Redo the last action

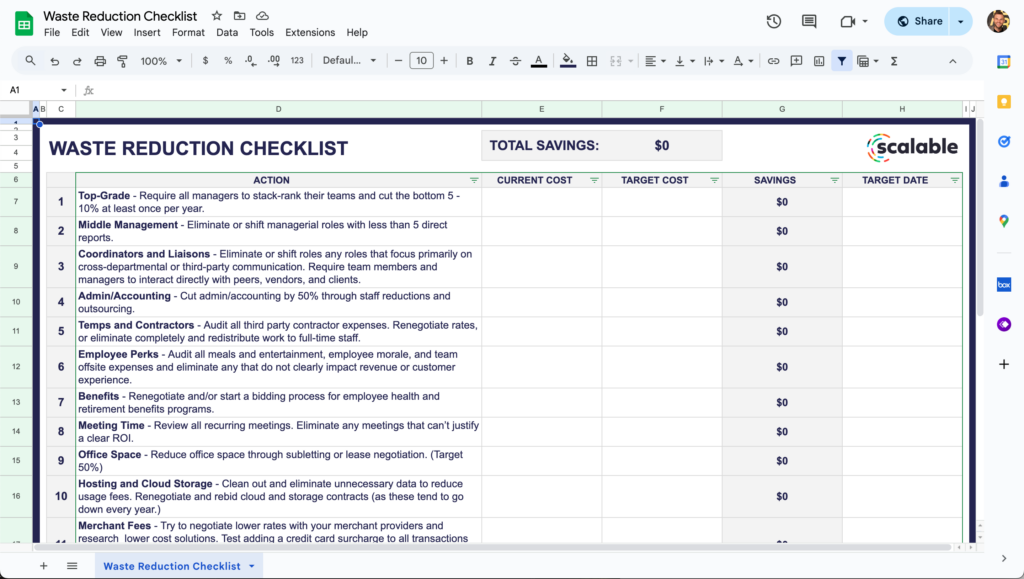point(77,61)
